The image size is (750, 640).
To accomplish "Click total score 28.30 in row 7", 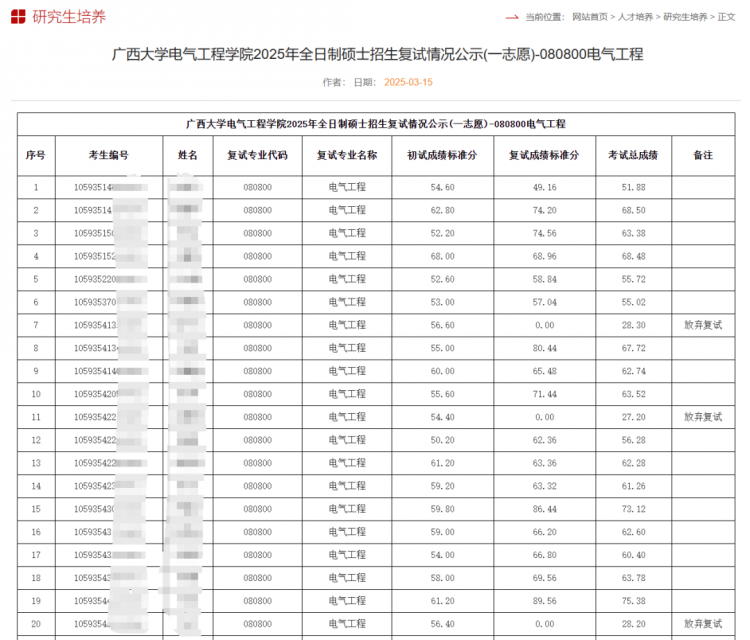I will [633, 325].
